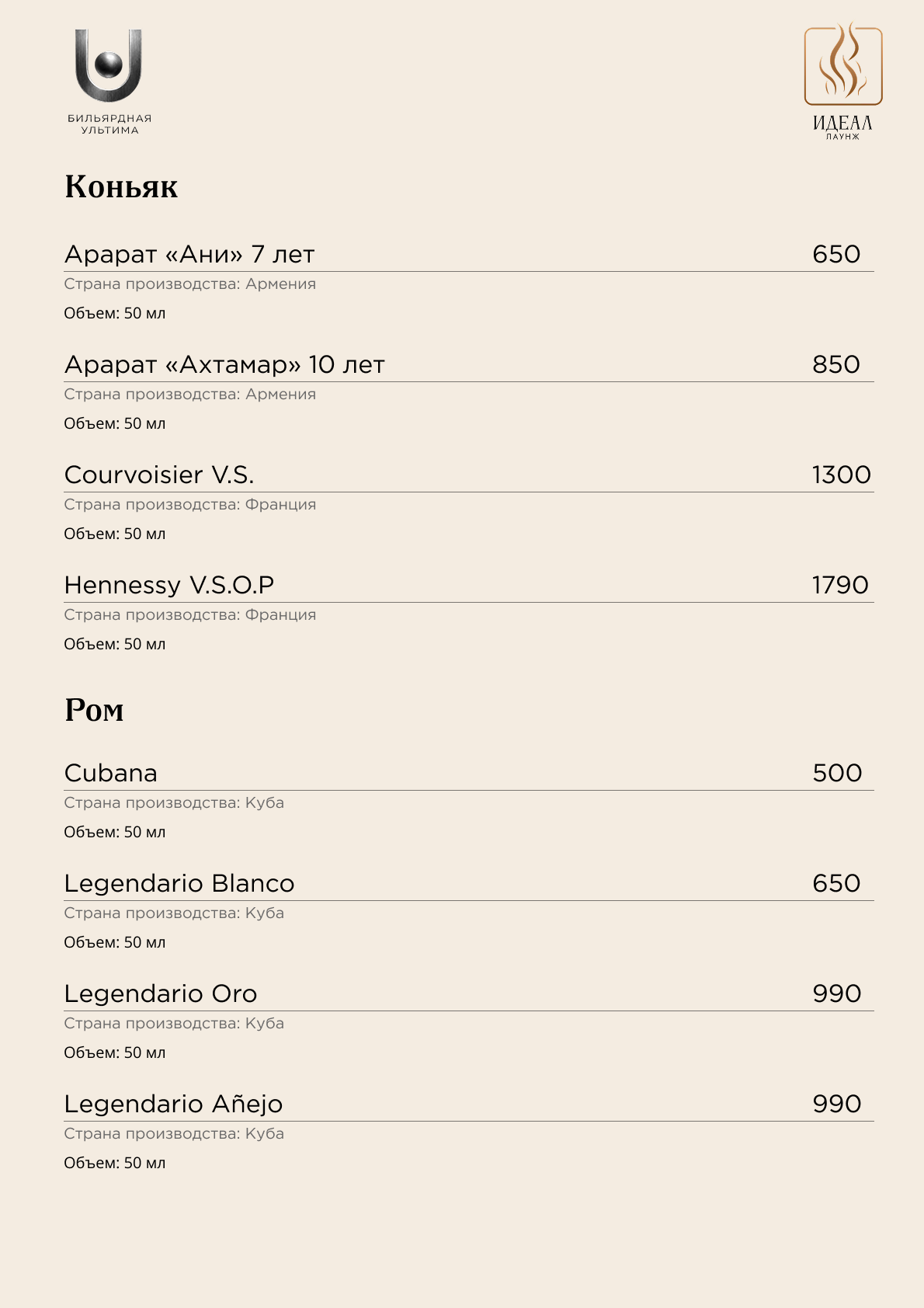The image size is (924, 1308).
Task: Click the 500 price next to Cubana
Action: 837,773
